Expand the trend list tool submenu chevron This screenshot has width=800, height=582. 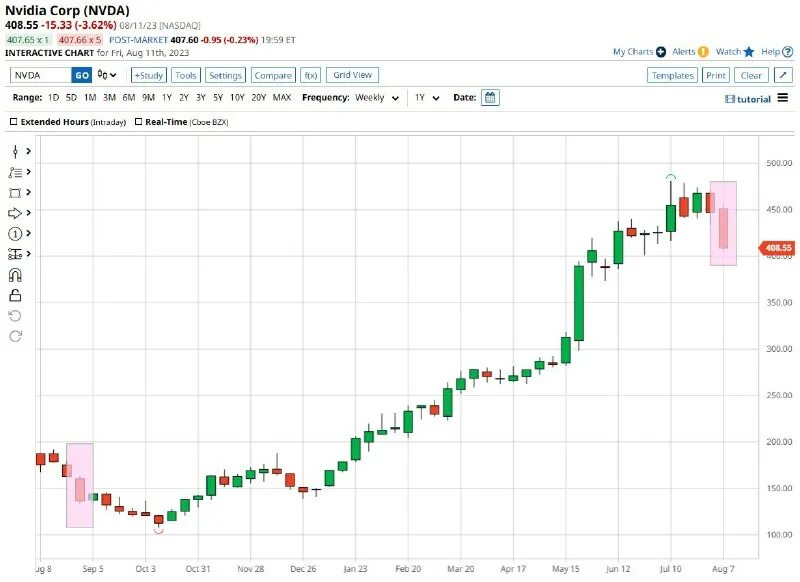tap(29, 172)
